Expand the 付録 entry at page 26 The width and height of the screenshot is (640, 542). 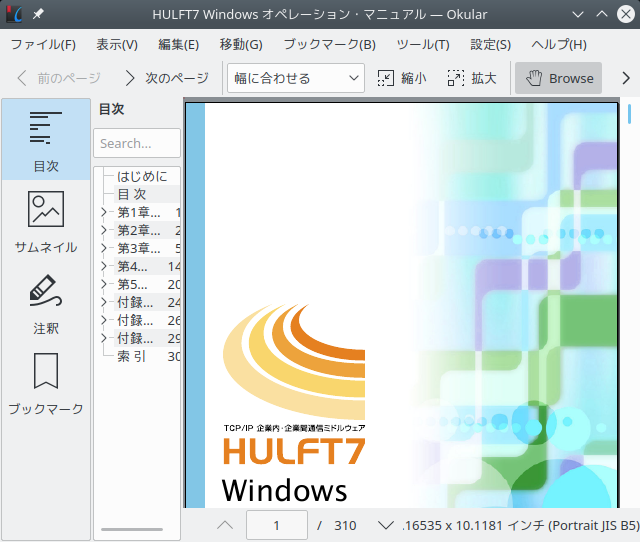coord(104,320)
